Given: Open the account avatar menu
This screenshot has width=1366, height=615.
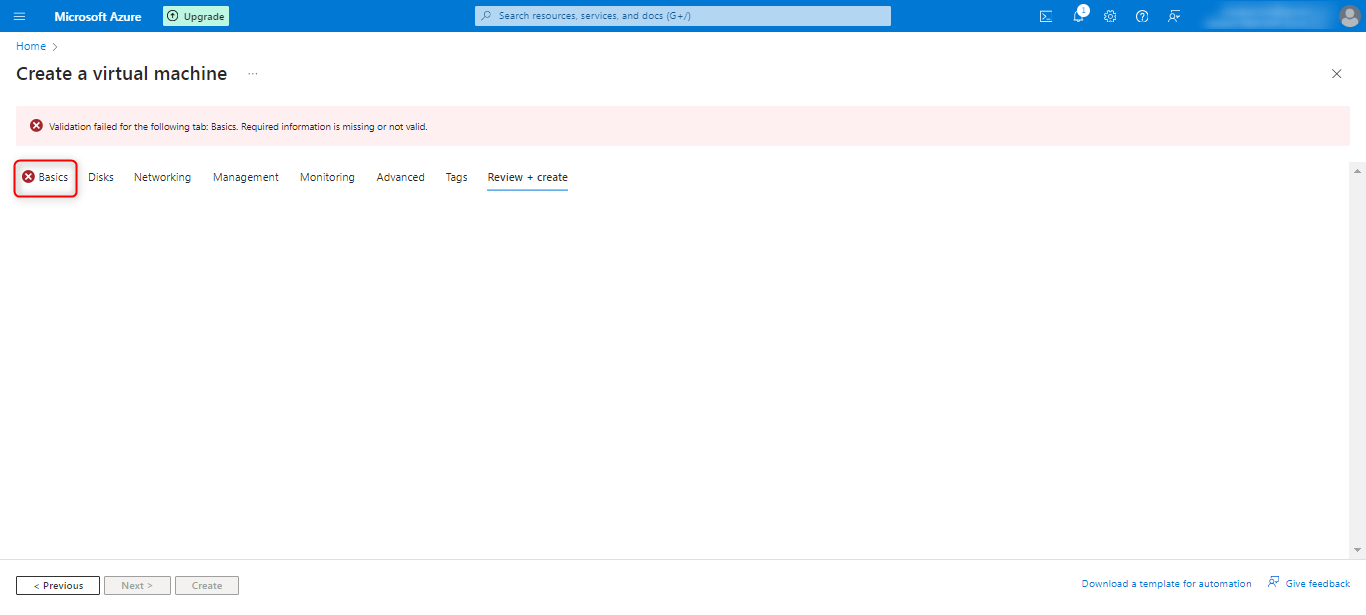Looking at the screenshot, I should 1349,16.
